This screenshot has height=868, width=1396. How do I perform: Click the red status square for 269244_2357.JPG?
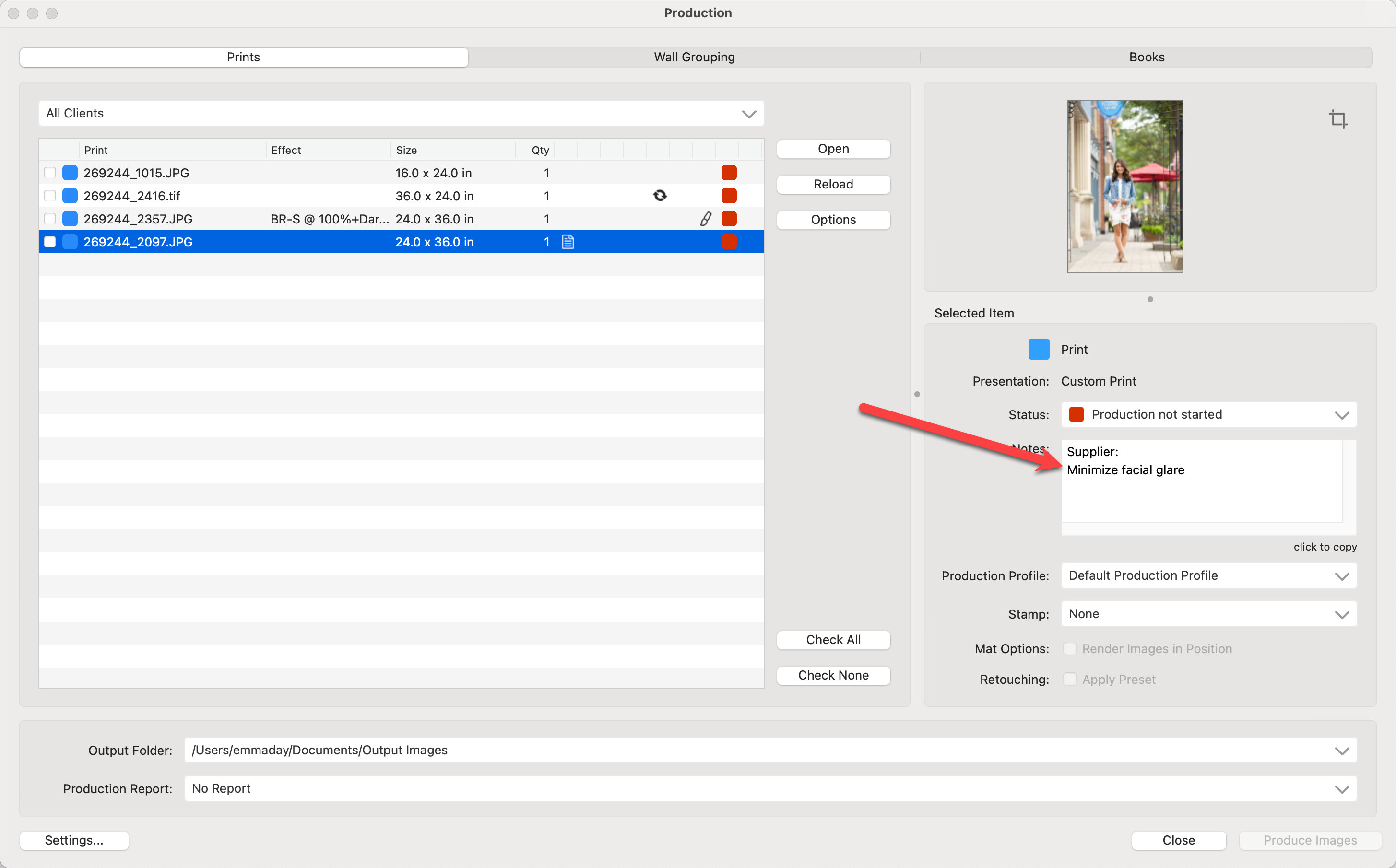[729, 219]
